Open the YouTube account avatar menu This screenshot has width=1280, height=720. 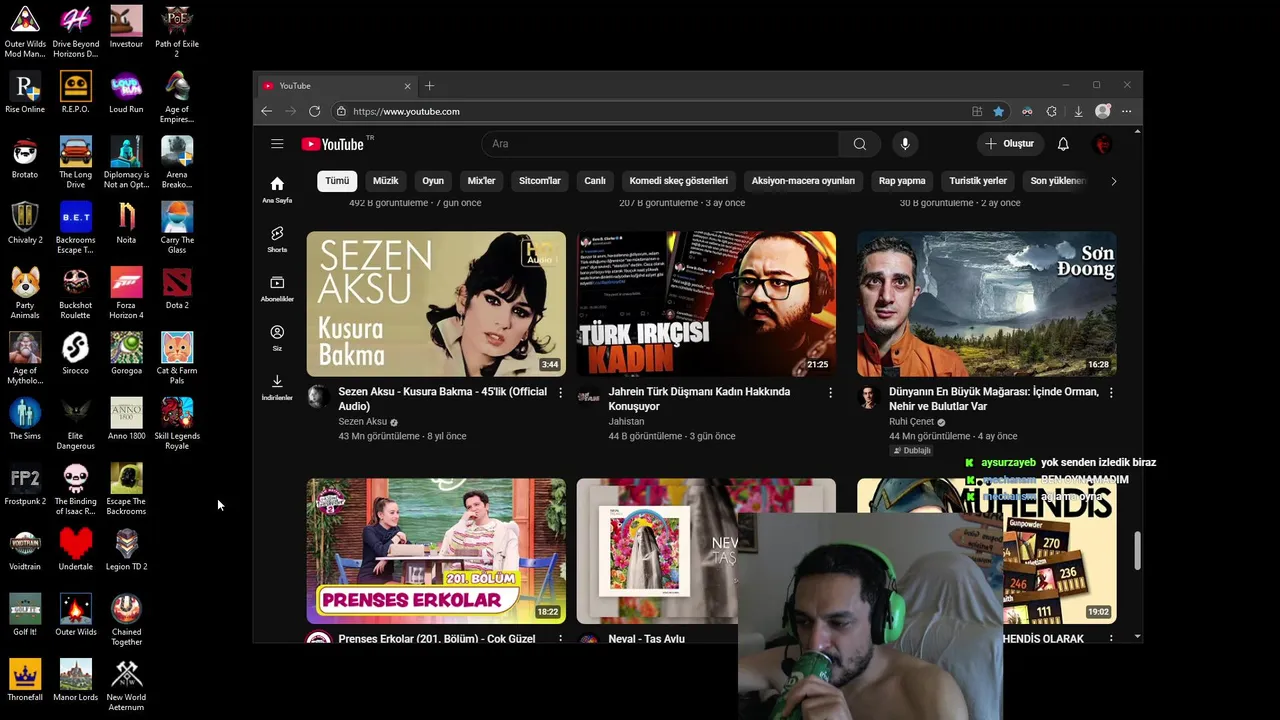coord(1102,144)
